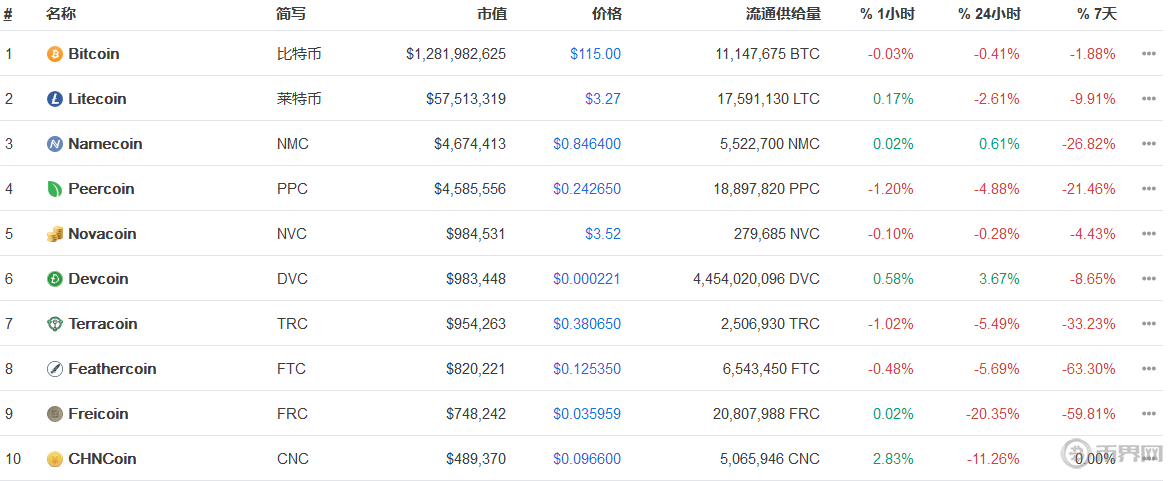Sort by the % 1小时 column header

(887, 13)
